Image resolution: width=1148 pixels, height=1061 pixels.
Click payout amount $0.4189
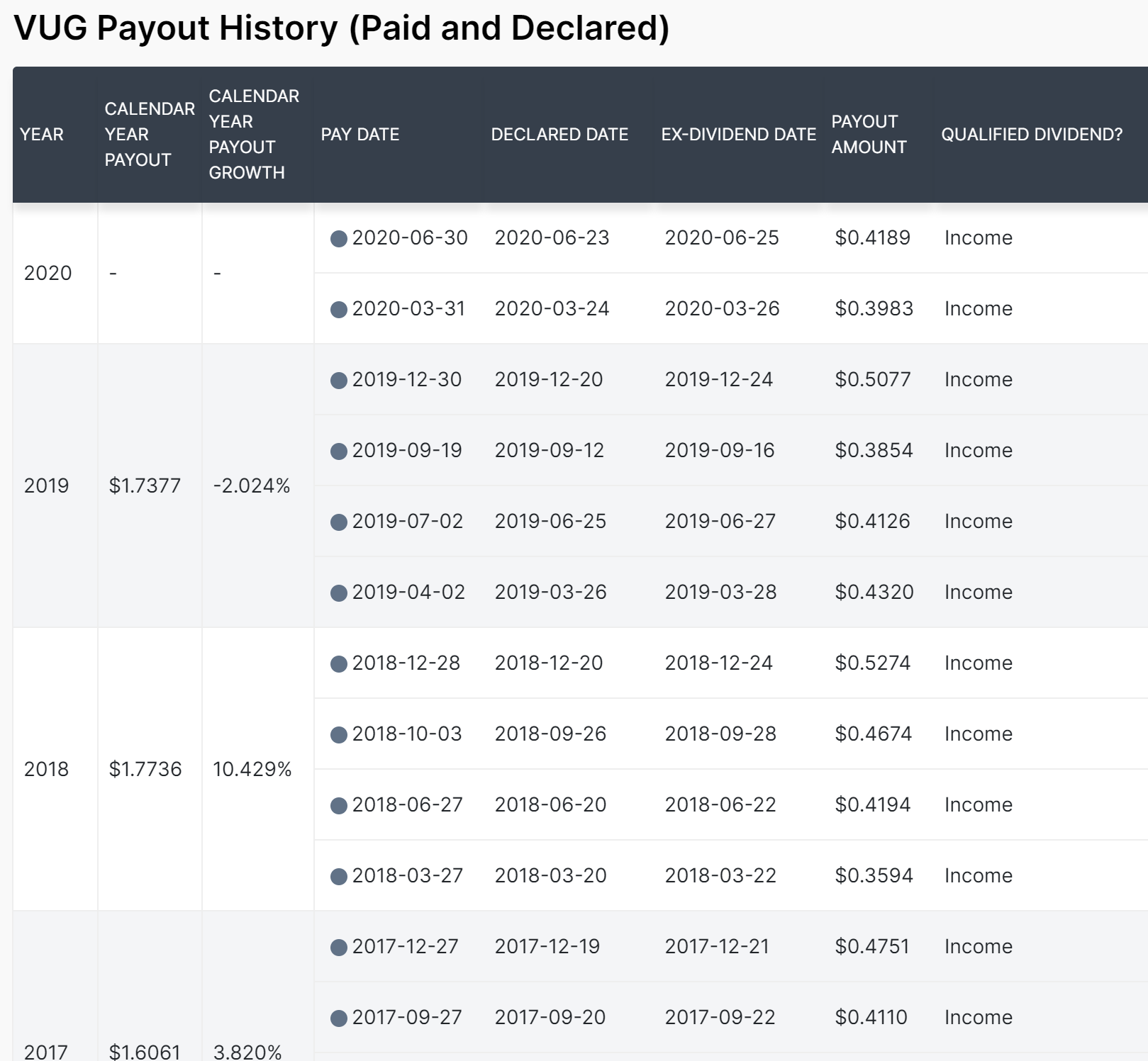[872, 237]
